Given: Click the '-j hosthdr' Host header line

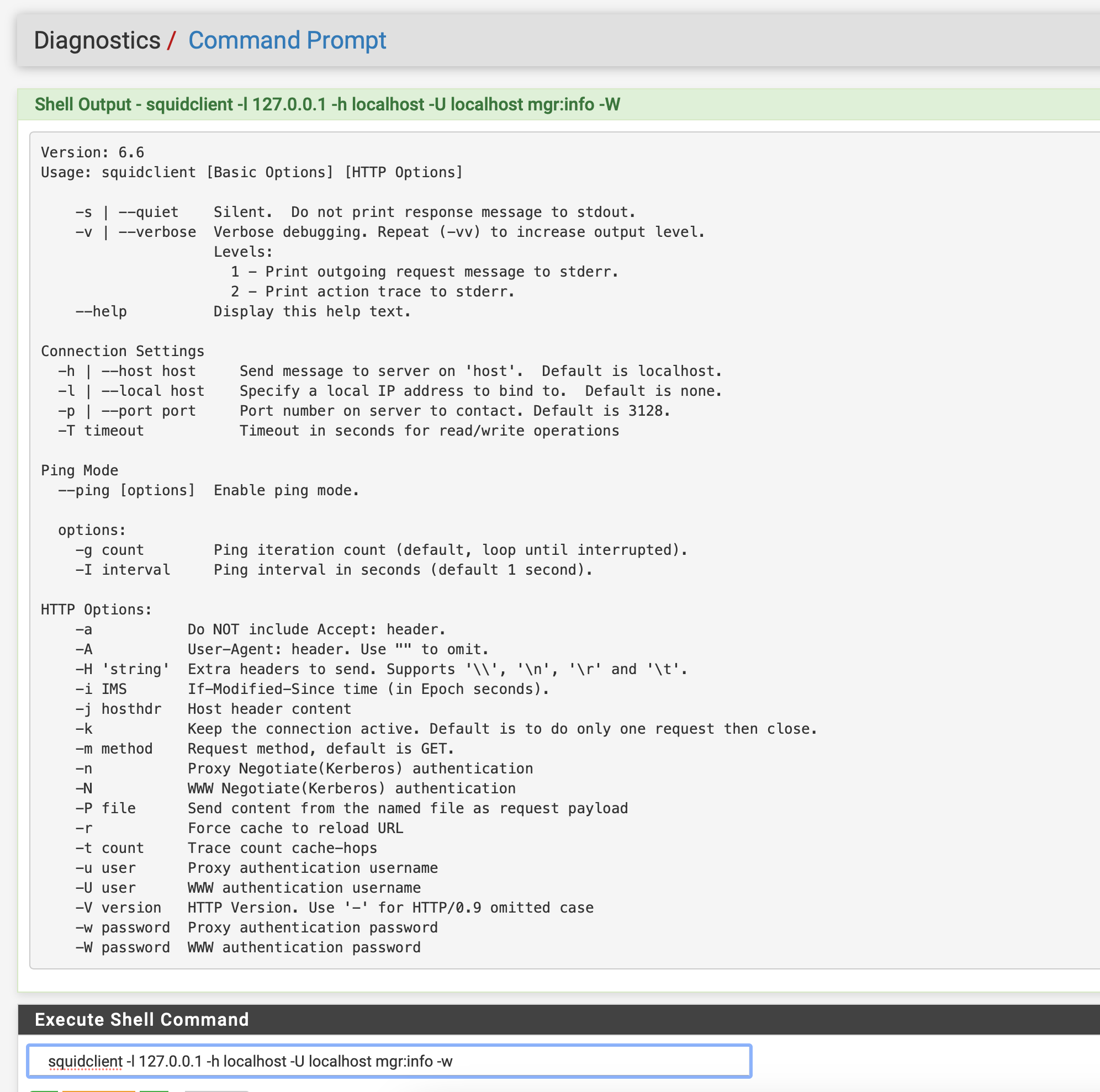Looking at the screenshot, I should 213,709.
